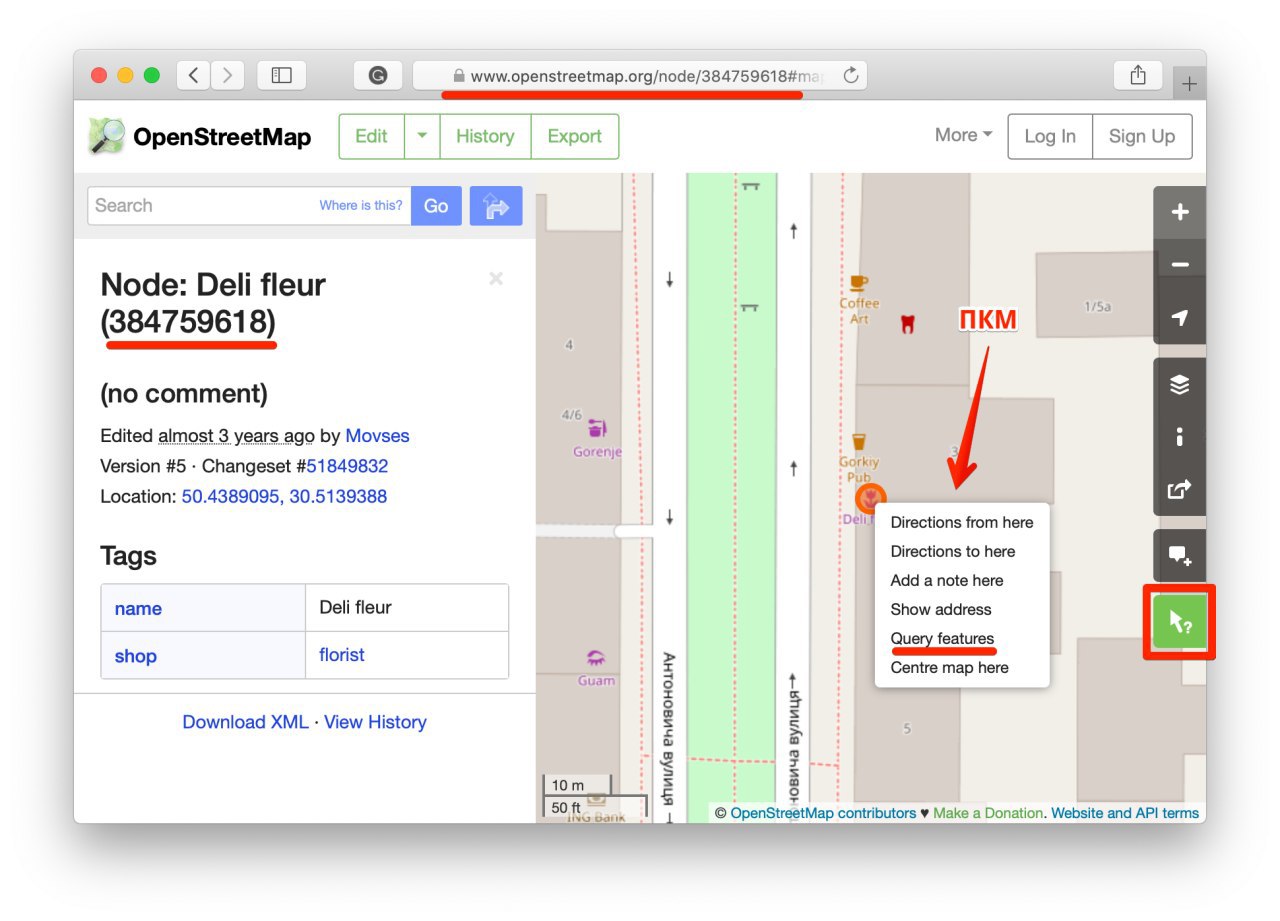Click the Edit button
1280x921 pixels.
click(371, 137)
